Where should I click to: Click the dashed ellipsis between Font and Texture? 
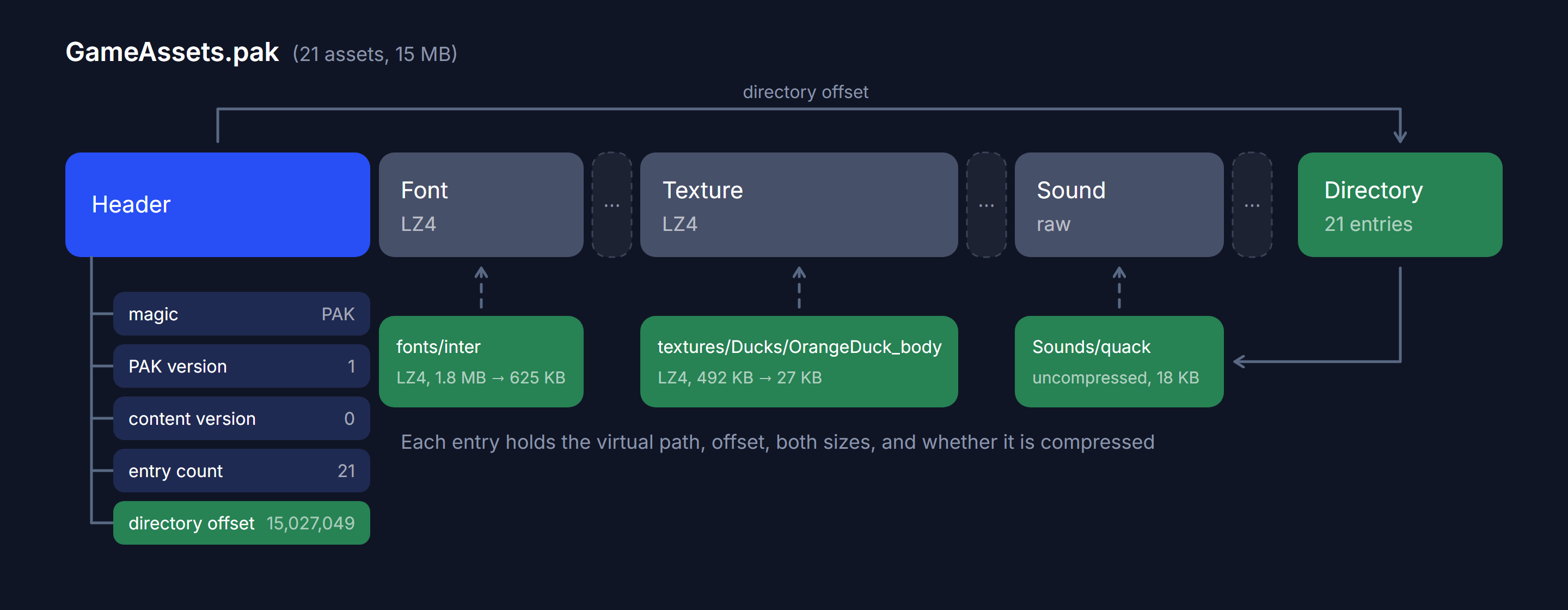point(612,205)
